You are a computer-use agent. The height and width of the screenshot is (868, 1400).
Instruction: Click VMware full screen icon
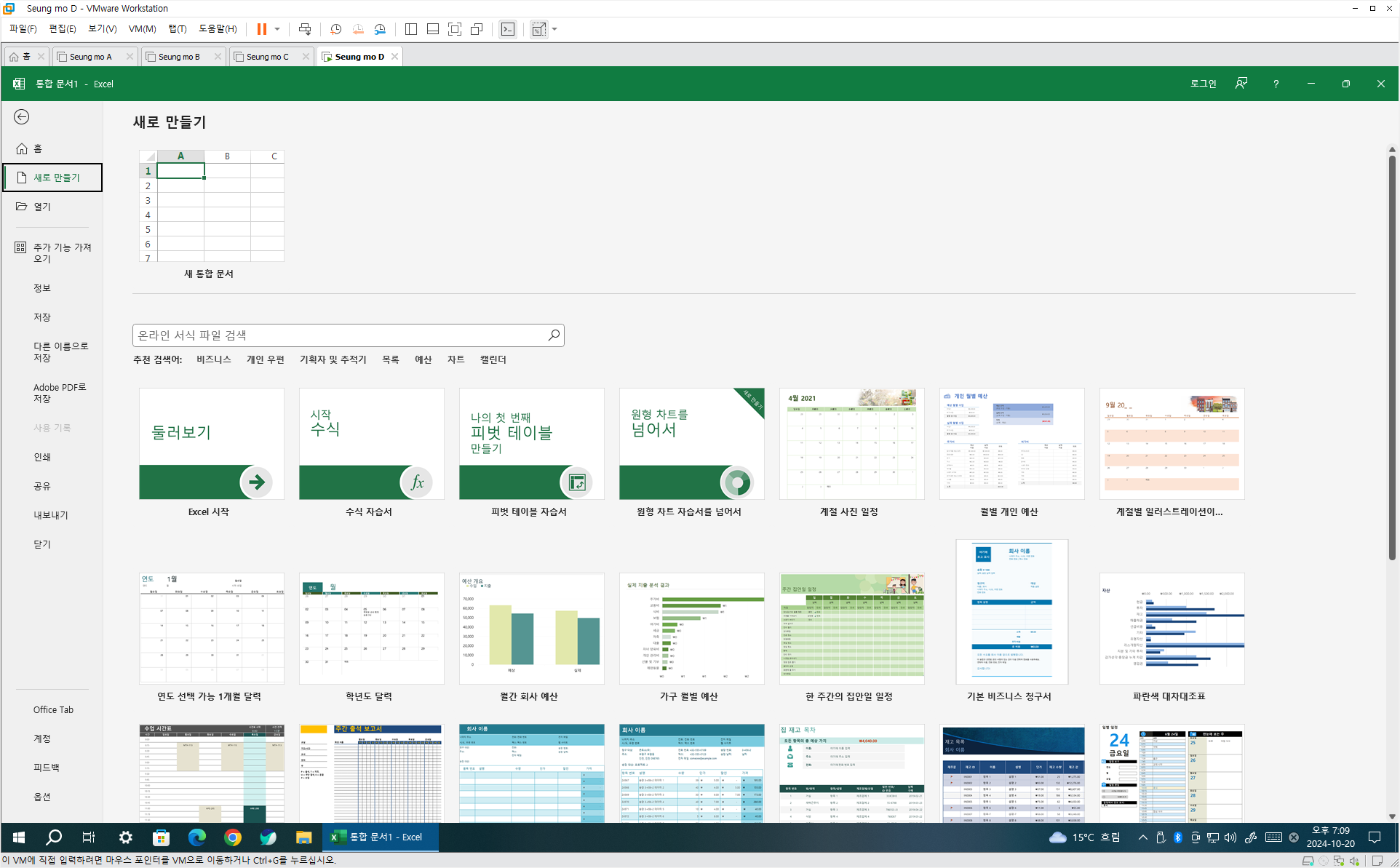pos(455,29)
